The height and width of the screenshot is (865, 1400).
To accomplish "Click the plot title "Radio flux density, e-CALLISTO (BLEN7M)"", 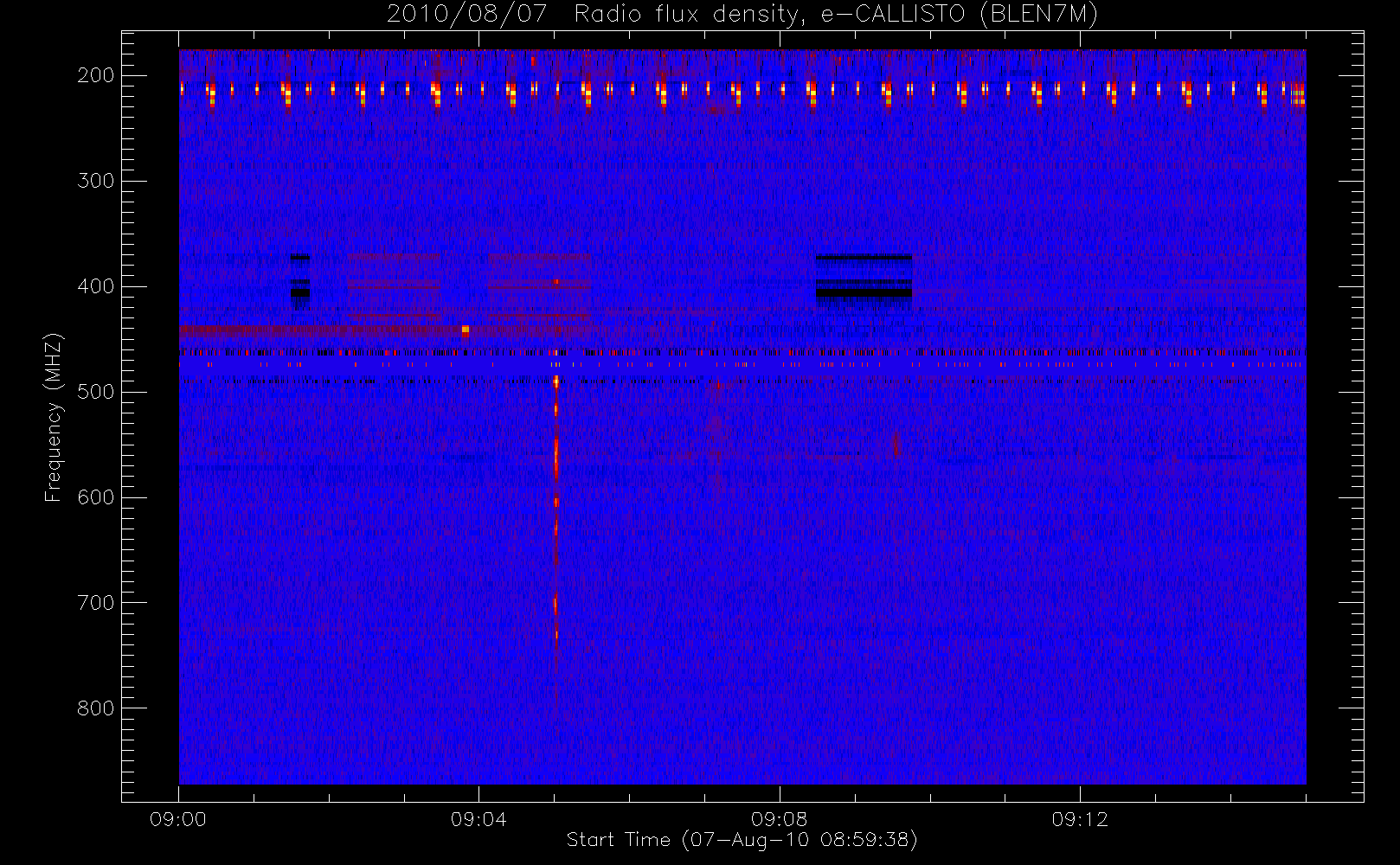I will click(836, 15).
